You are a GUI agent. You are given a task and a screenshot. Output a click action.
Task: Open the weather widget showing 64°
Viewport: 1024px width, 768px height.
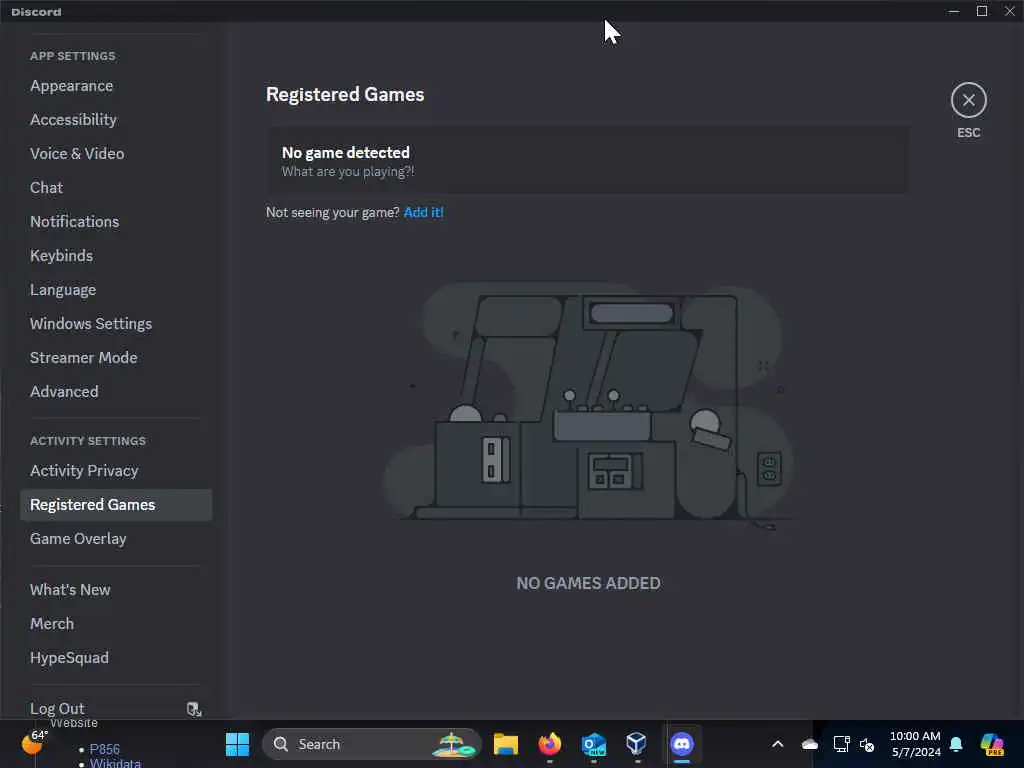click(x=34, y=742)
